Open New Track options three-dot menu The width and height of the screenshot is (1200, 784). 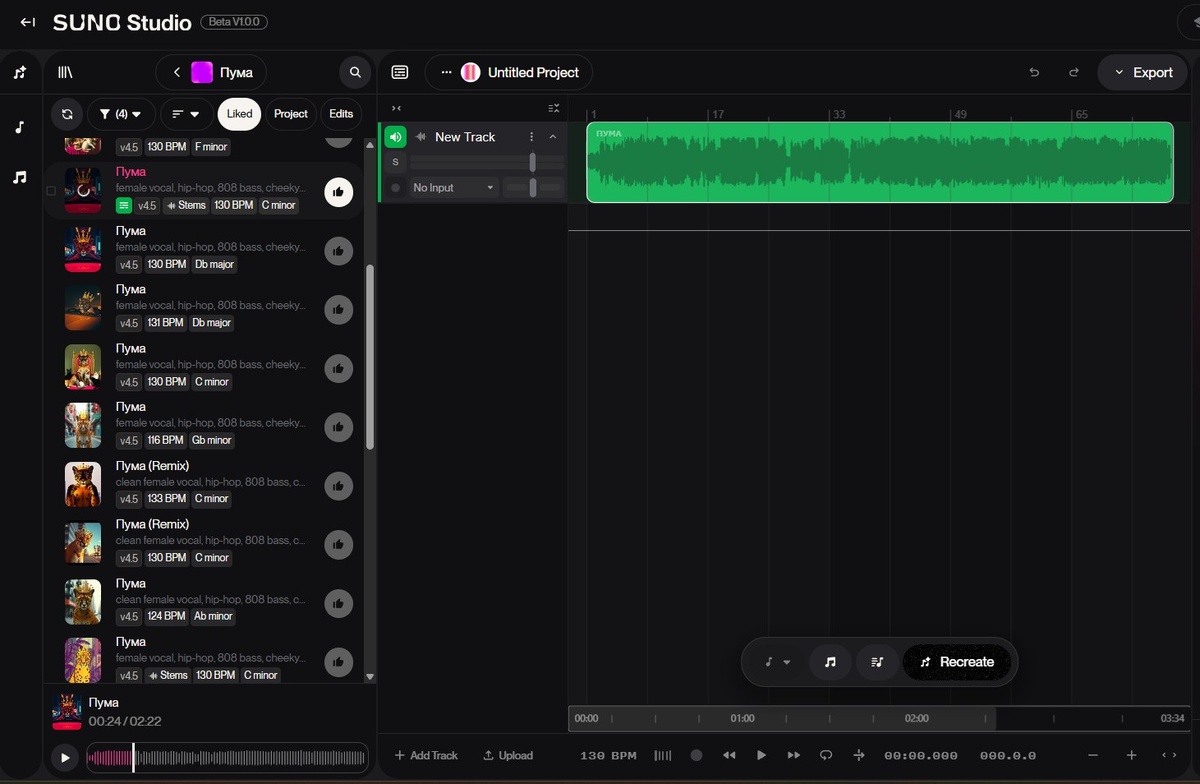531,137
